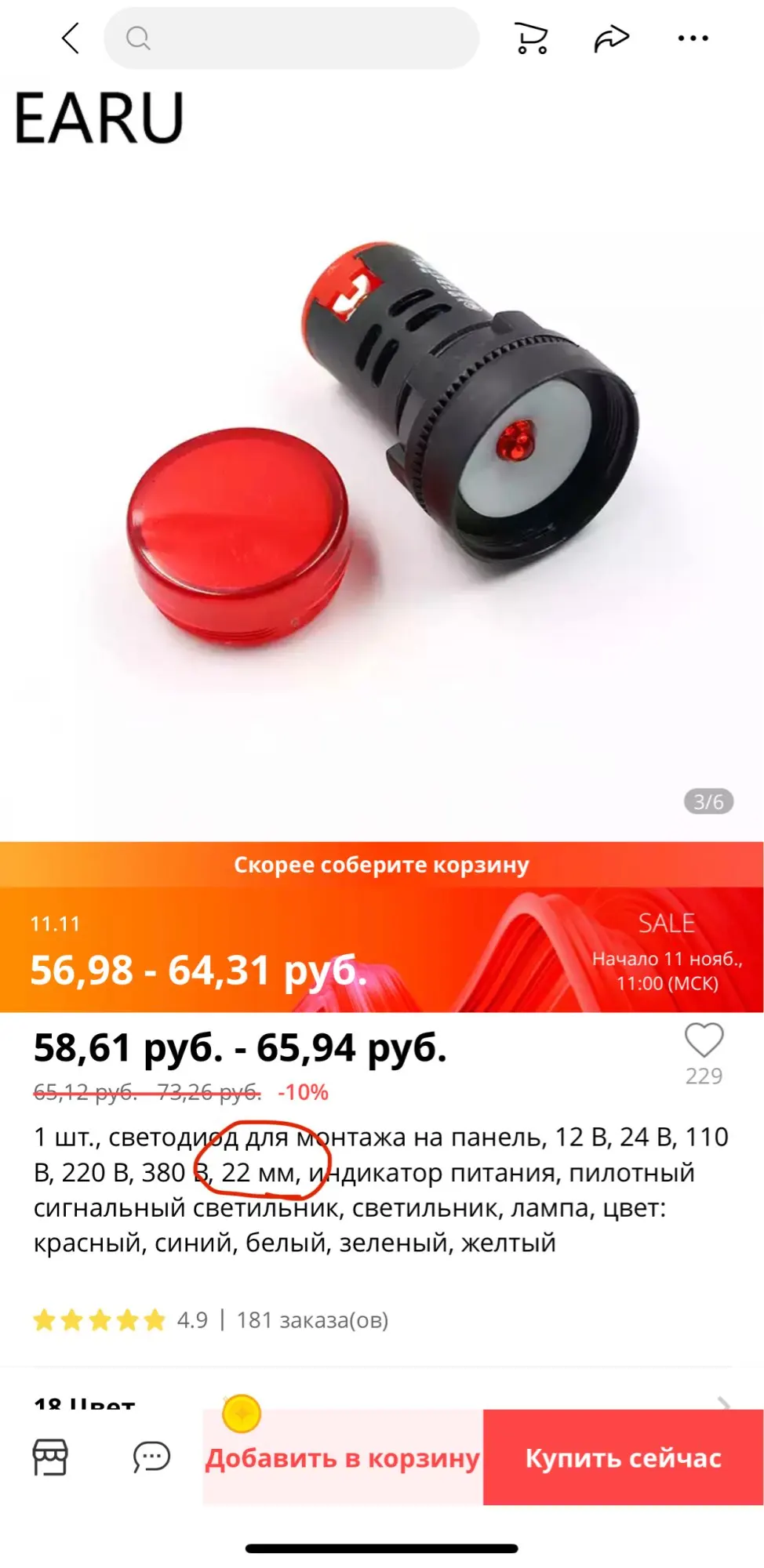Image resolution: width=764 pixels, height=1568 pixels.
Task: Add item to wishlist heart icon
Action: pyautogui.click(x=704, y=1041)
